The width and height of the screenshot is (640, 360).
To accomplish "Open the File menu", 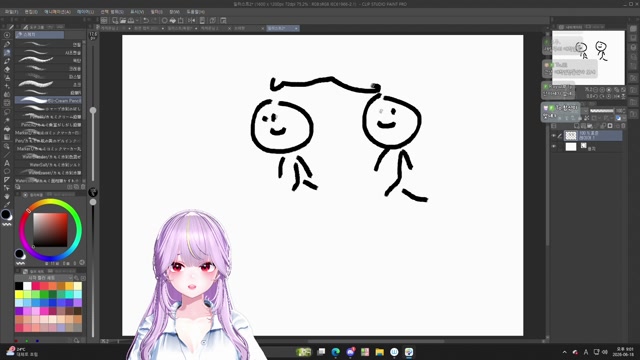I will point(11,12).
